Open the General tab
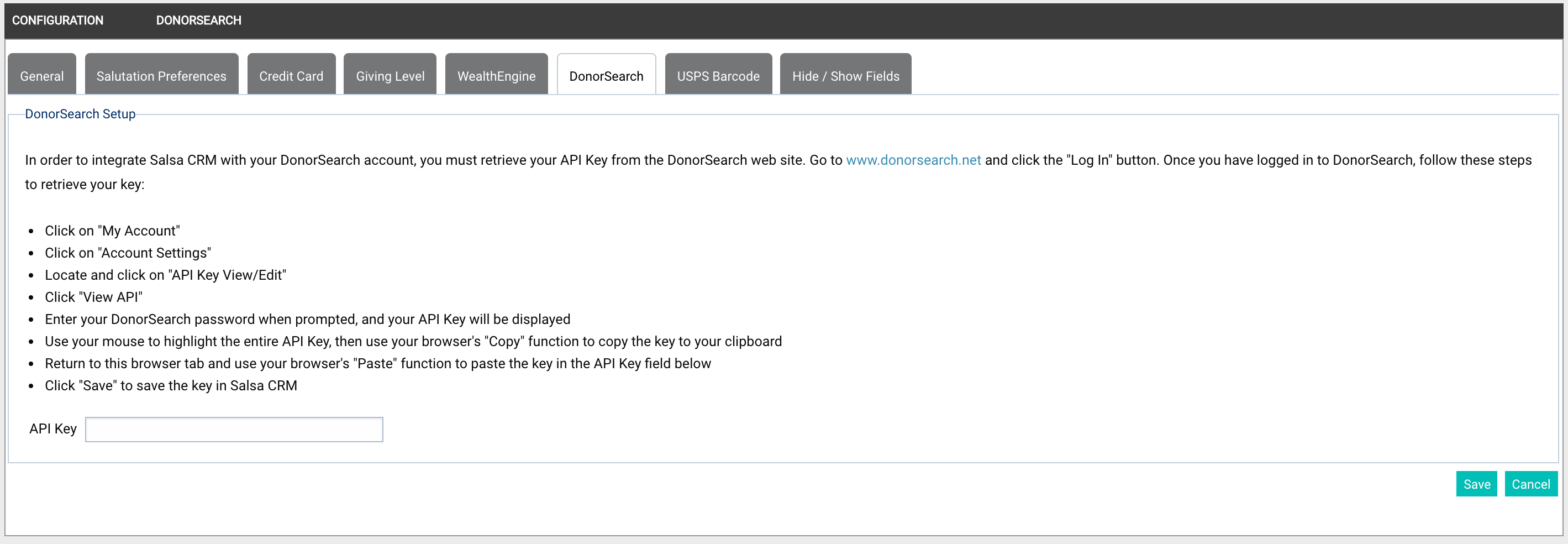The image size is (1568, 544). 41,74
